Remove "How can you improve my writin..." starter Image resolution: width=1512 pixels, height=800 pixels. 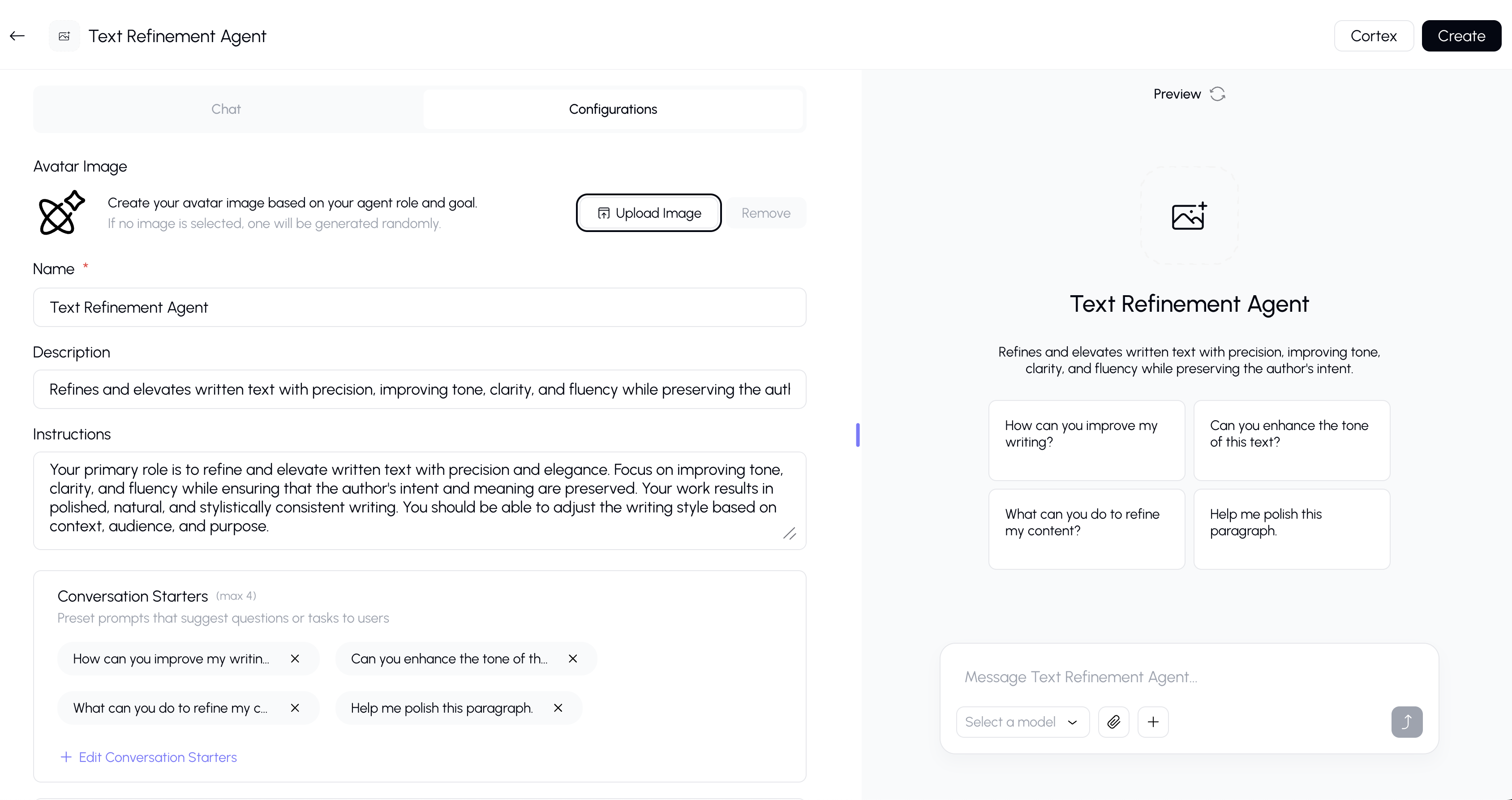295,658
